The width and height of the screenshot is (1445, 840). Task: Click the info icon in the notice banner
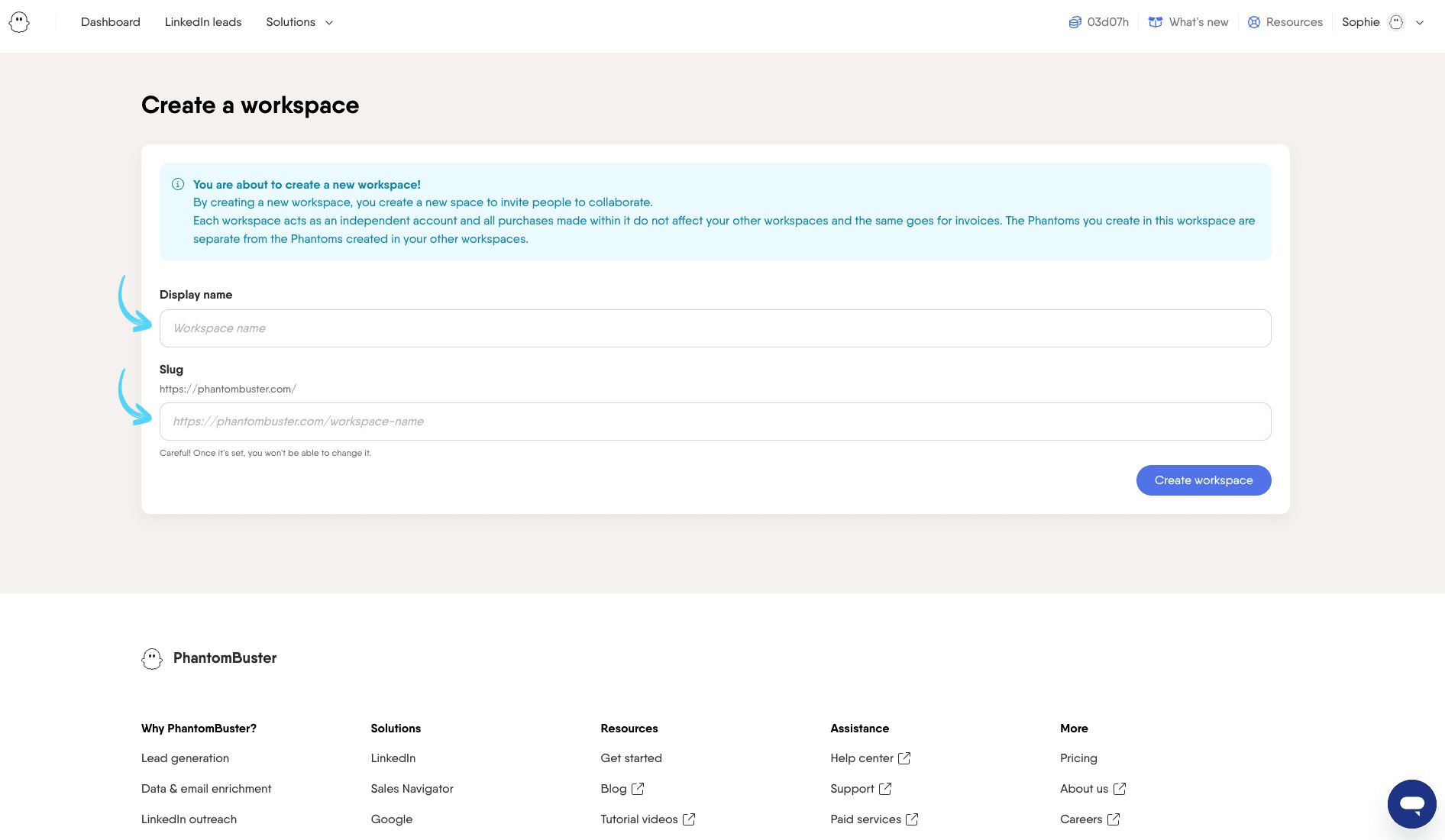[x=178, y=184]
